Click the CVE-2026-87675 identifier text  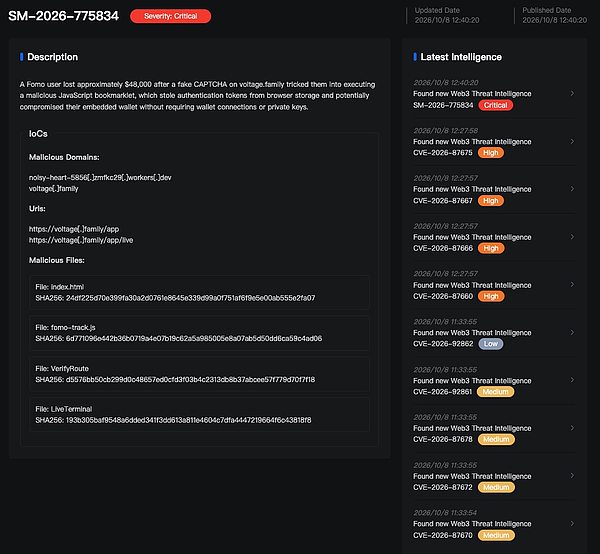(x=443, y=153)
